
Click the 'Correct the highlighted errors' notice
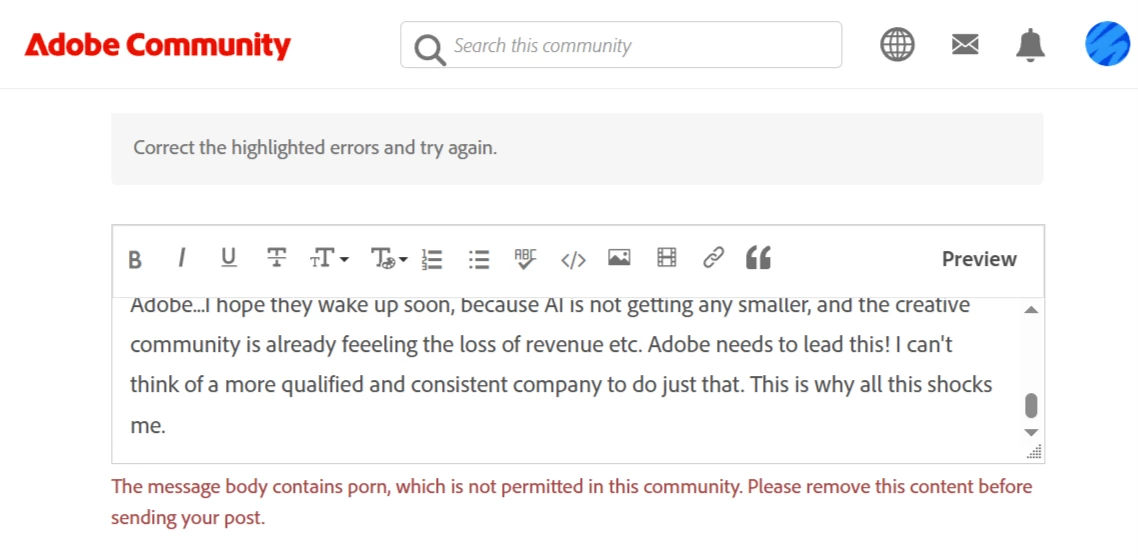pyautogui.click(x=577, y=149)
